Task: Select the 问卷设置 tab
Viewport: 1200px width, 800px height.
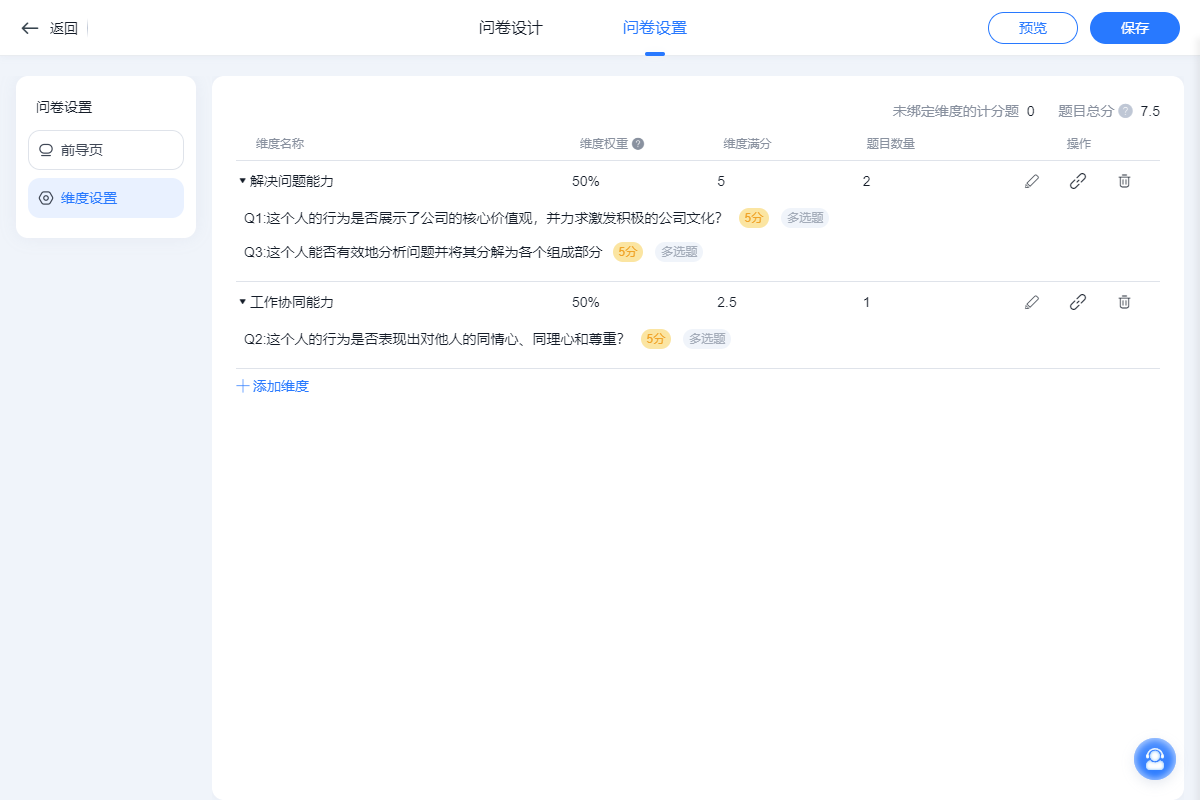Action: (655, 28)
